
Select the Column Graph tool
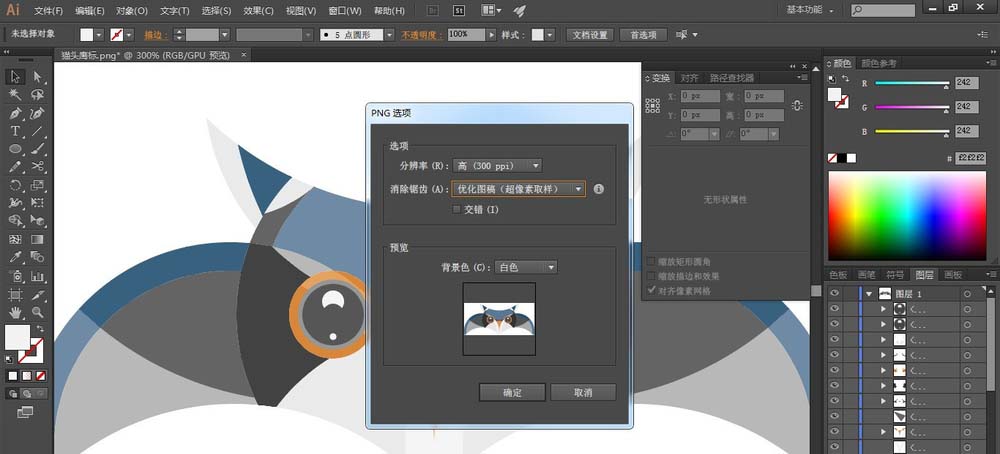(x=38, y=276)
